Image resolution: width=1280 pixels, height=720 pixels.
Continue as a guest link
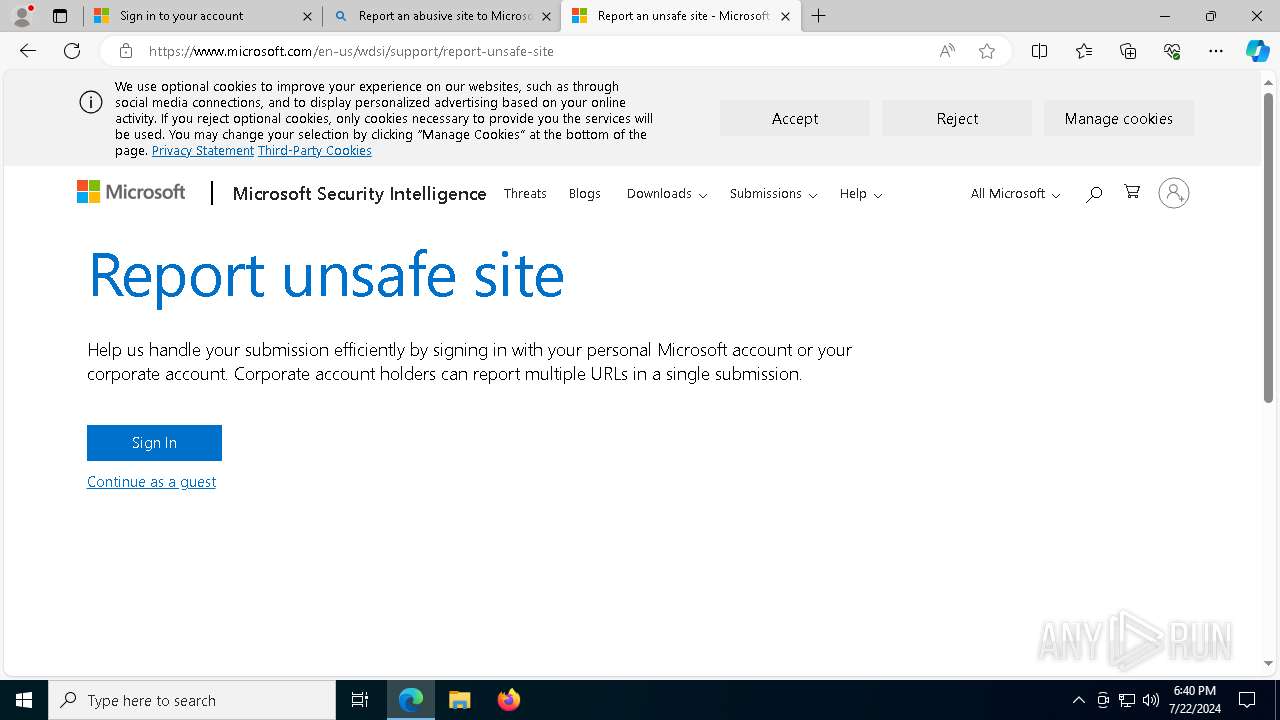tap(151, 482)
